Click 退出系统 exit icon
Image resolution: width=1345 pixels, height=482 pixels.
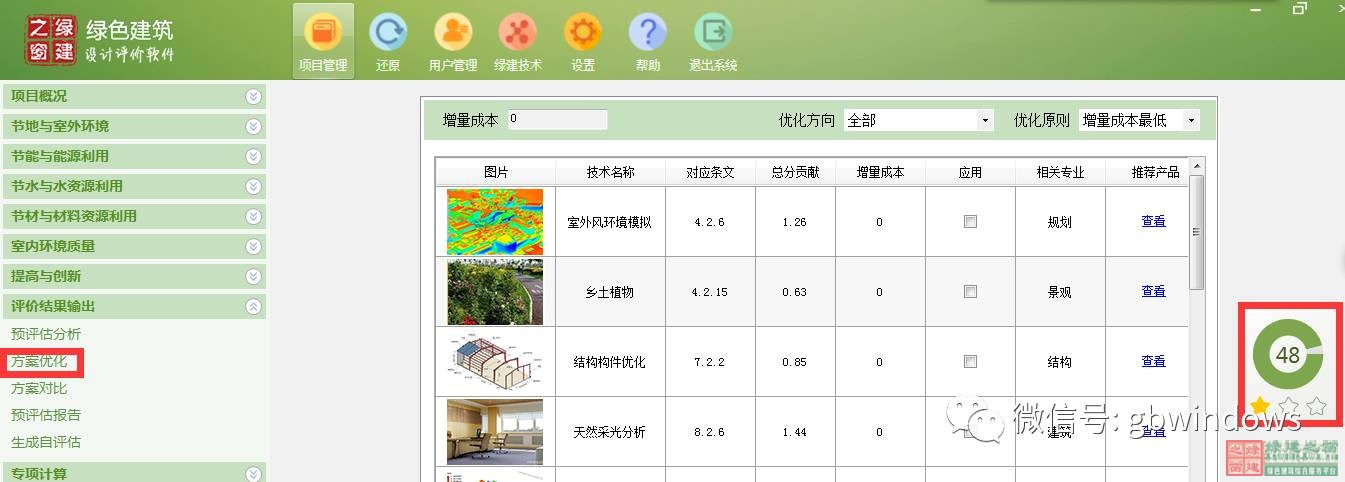click(x=713, y=41)
